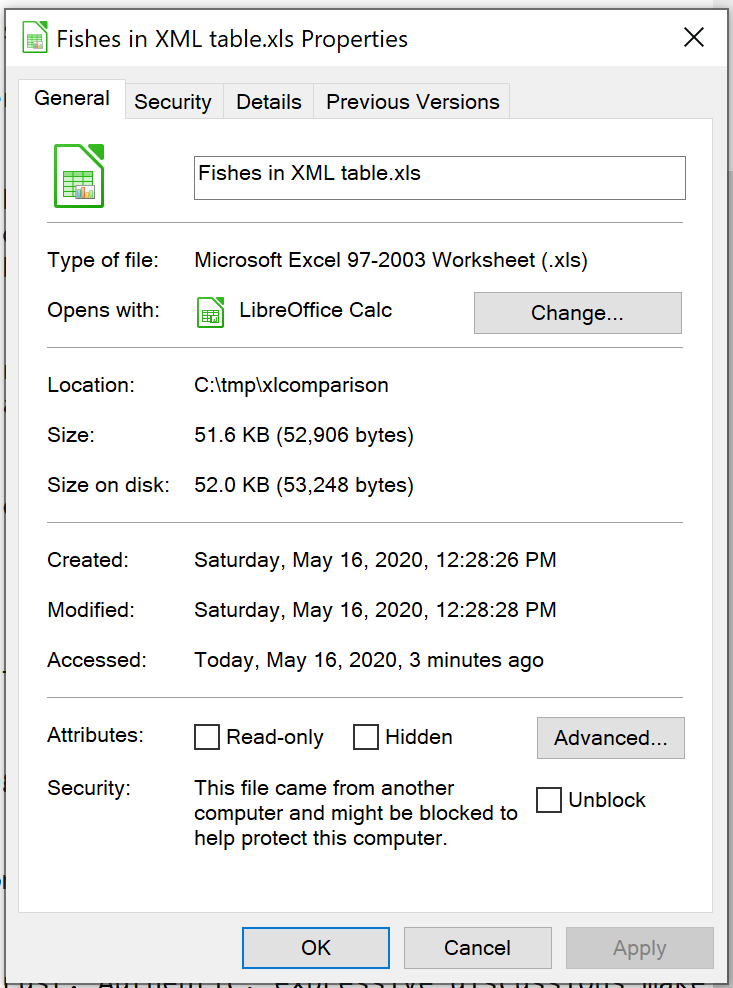
Task: Click the 'Size on disk:' label
Action: [108, 485]
